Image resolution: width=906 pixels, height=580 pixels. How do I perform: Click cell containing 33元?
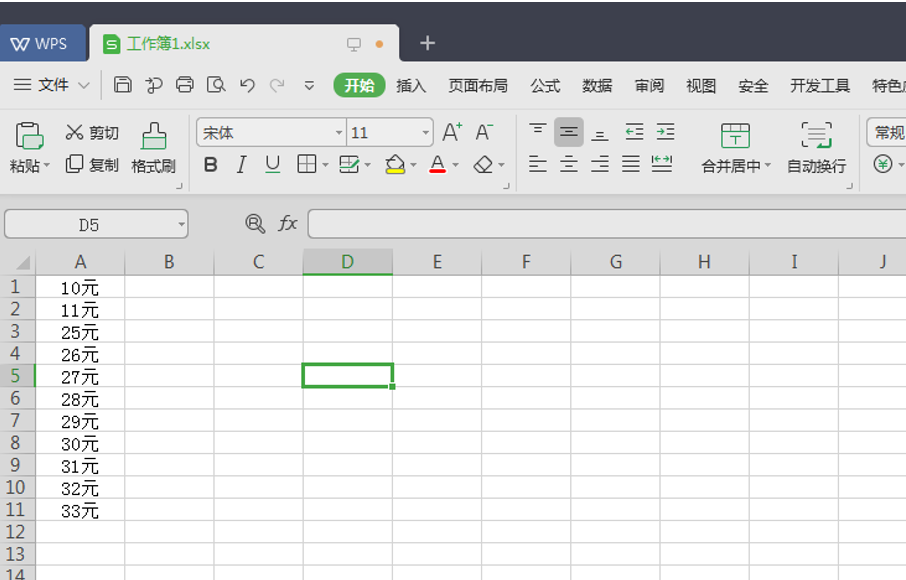click(80, 511)
